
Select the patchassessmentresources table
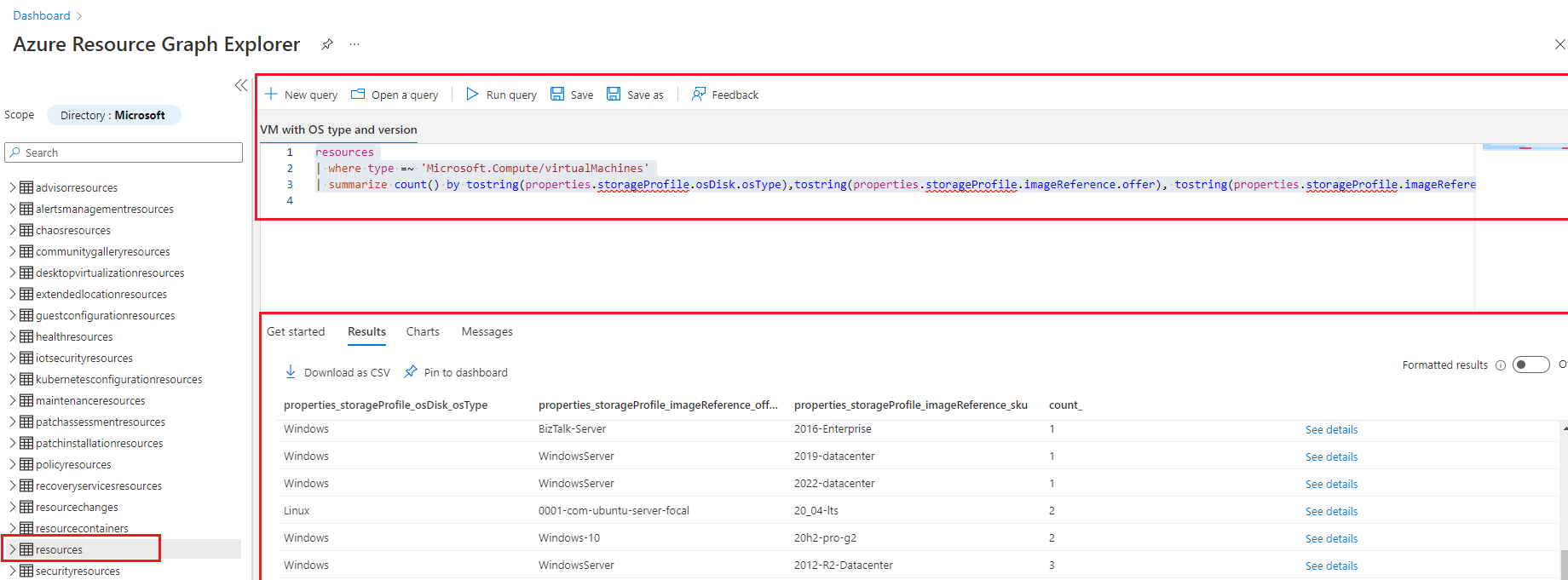pos(101,422)
